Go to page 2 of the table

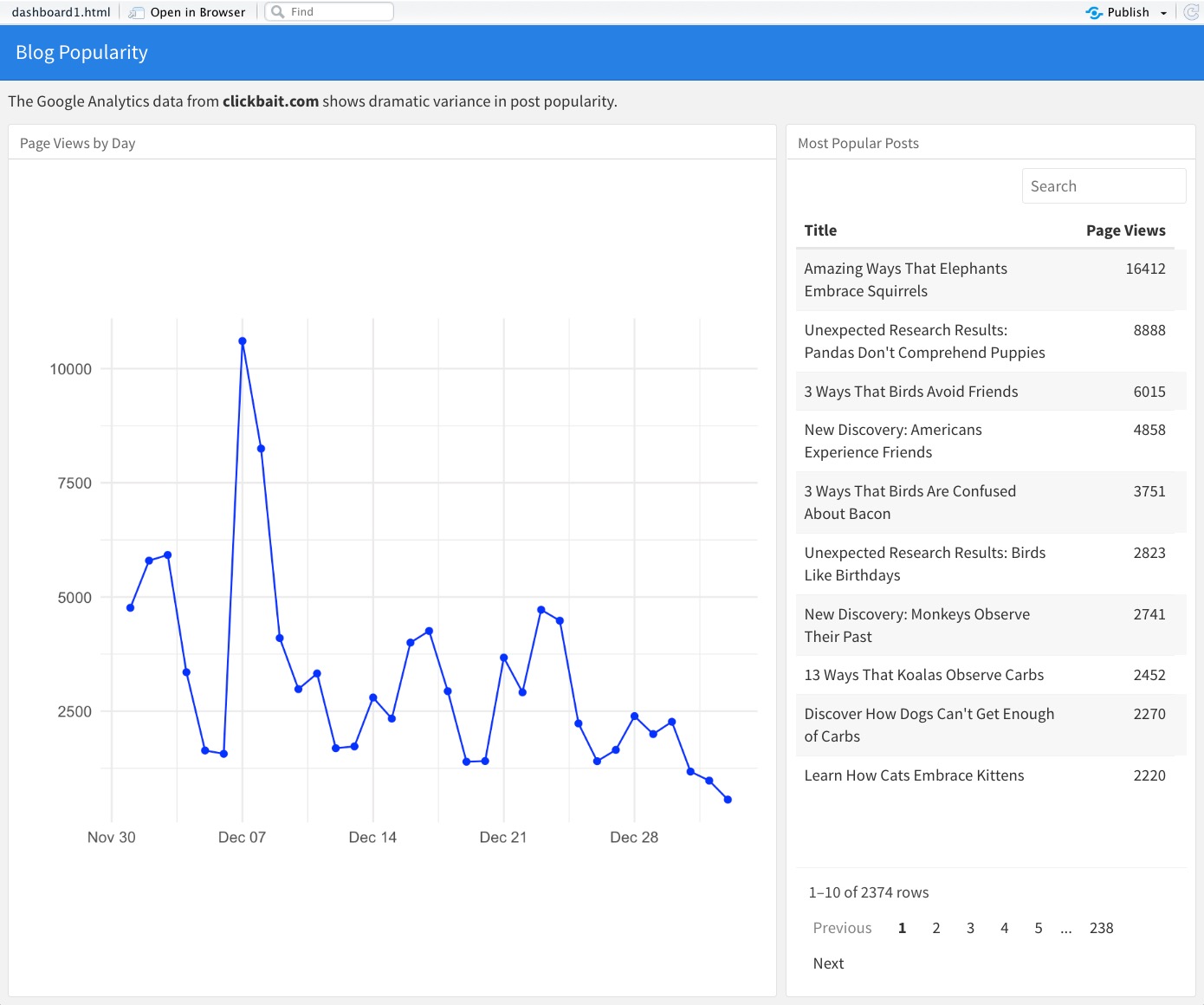(x=935, y=928)
